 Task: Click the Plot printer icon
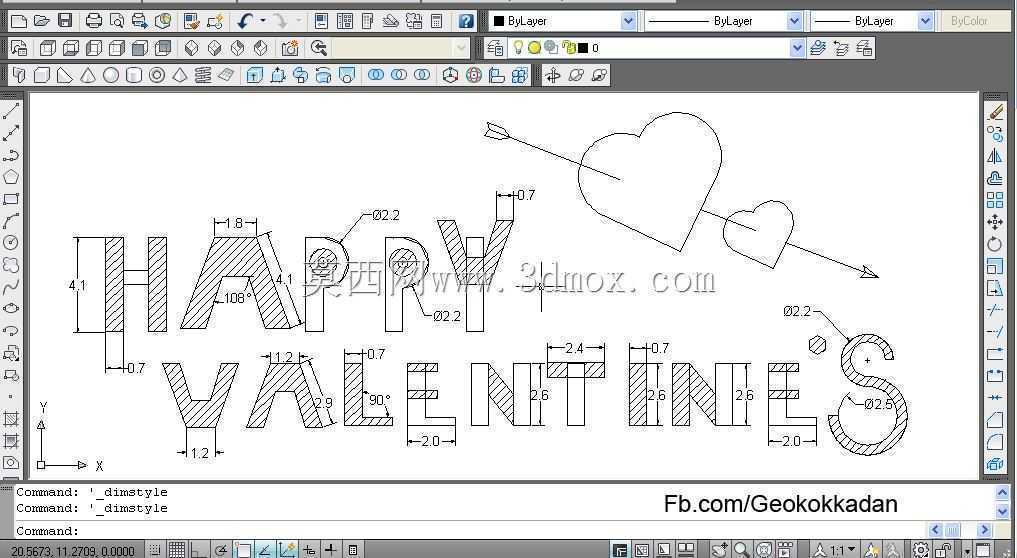coord(94,21)
